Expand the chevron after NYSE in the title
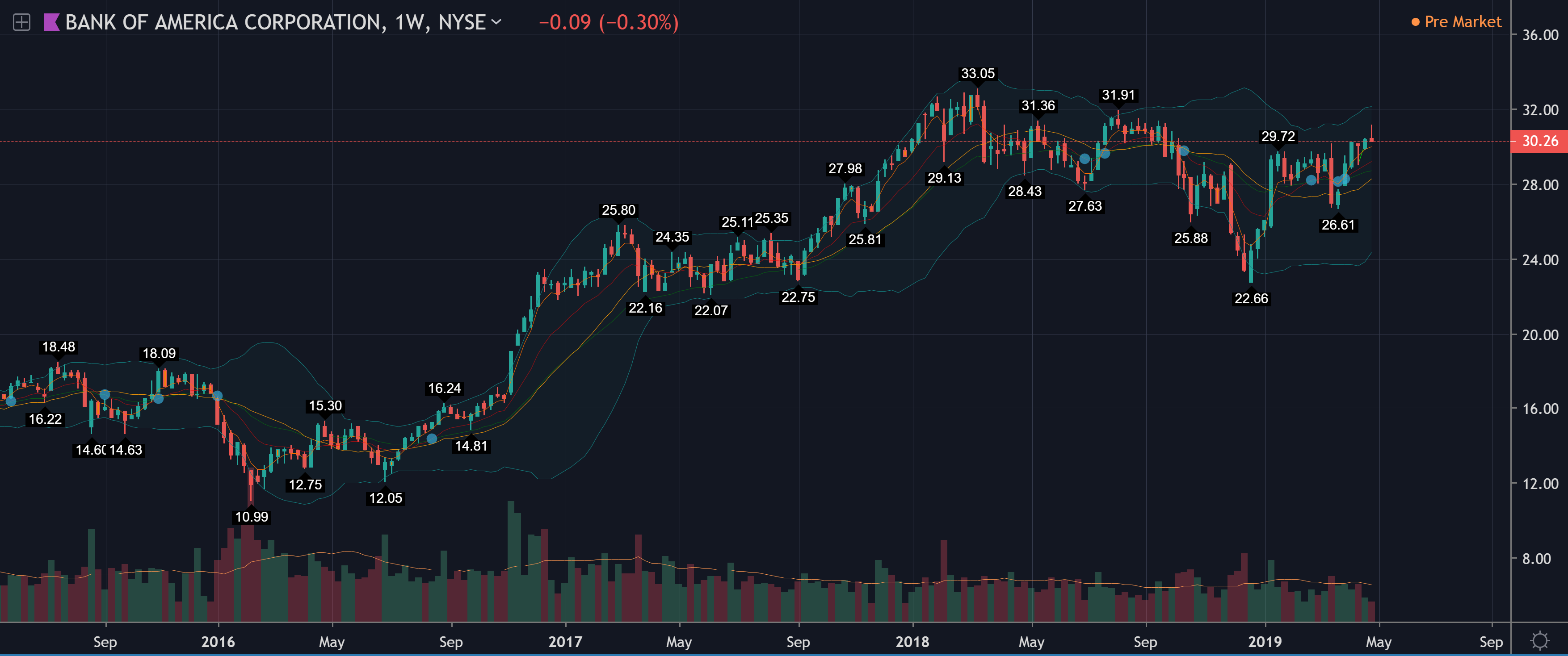Screen dimensions: 1568x656 pyautogui.click(x=496, y=22)
